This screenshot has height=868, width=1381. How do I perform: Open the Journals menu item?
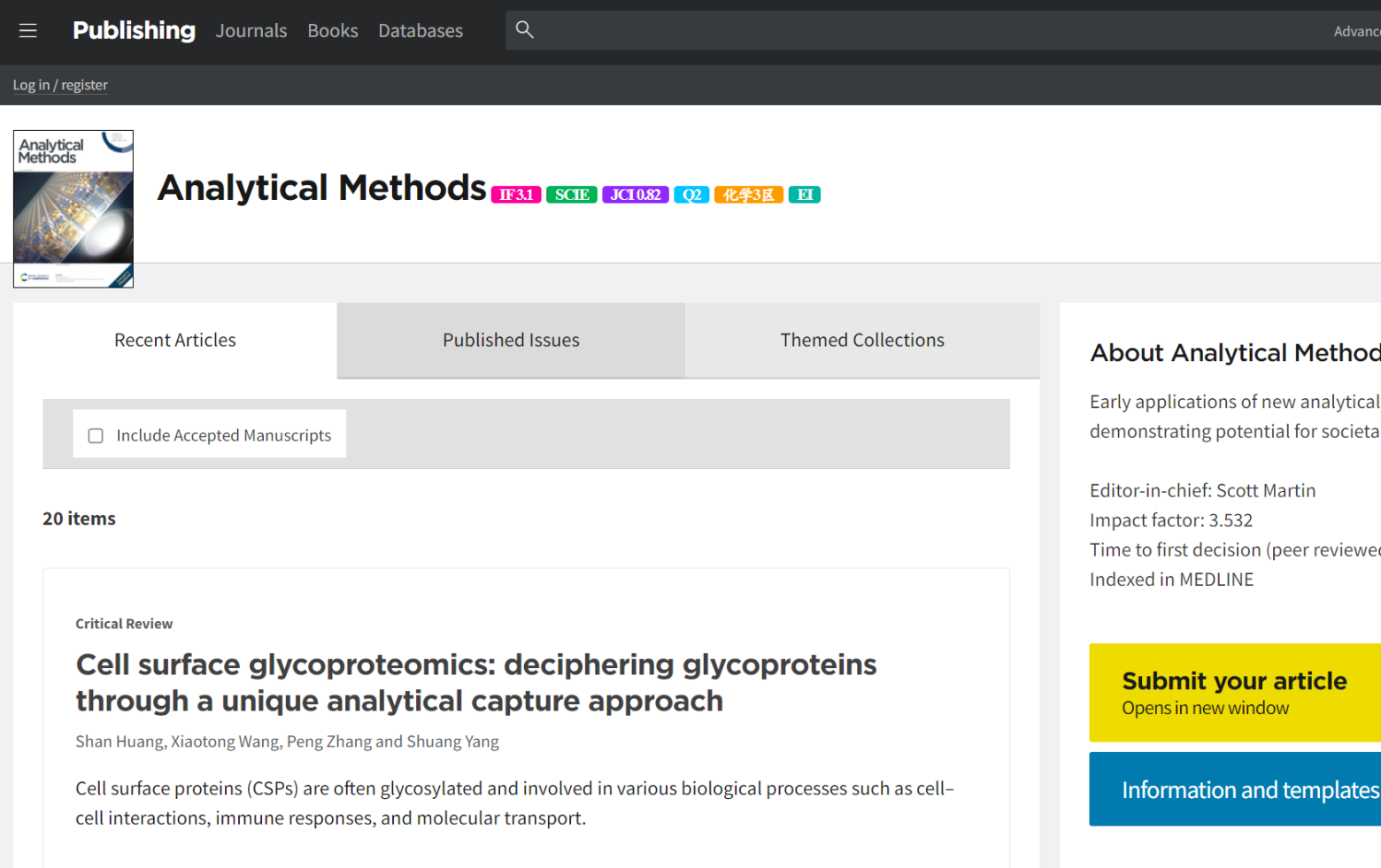[251, 31]
